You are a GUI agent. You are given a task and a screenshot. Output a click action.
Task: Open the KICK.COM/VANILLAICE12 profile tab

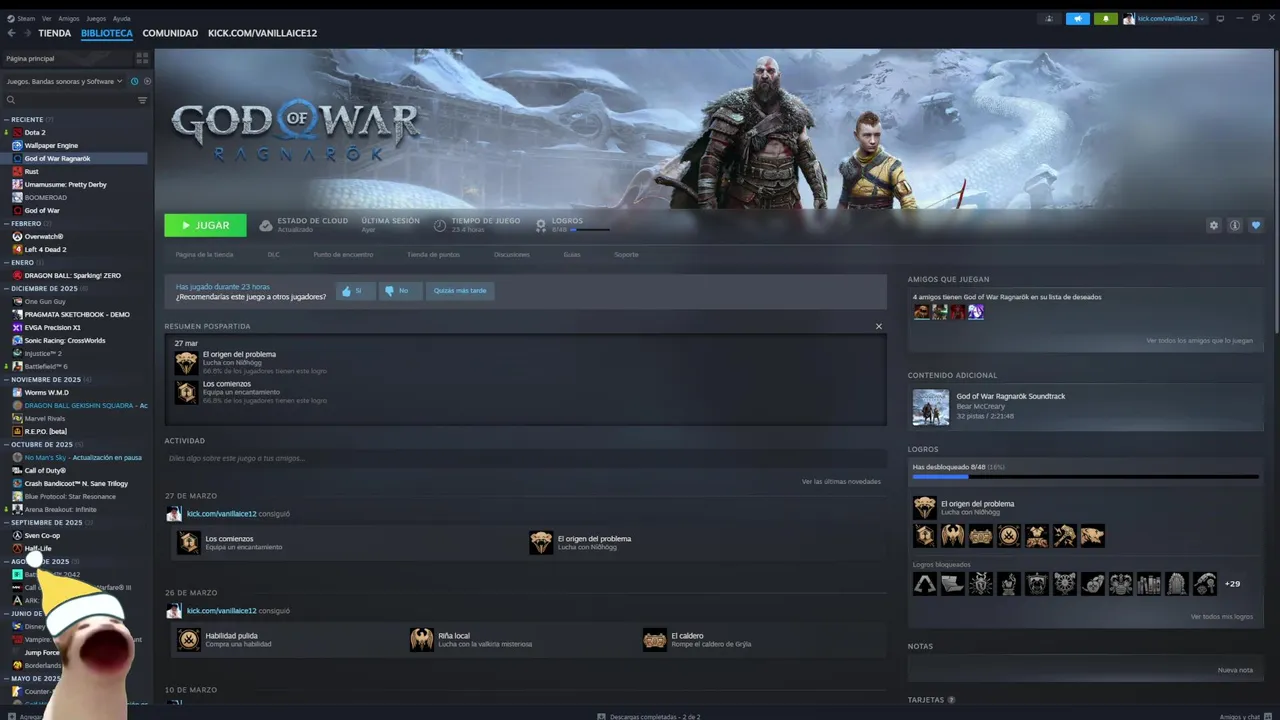(262, 33)
